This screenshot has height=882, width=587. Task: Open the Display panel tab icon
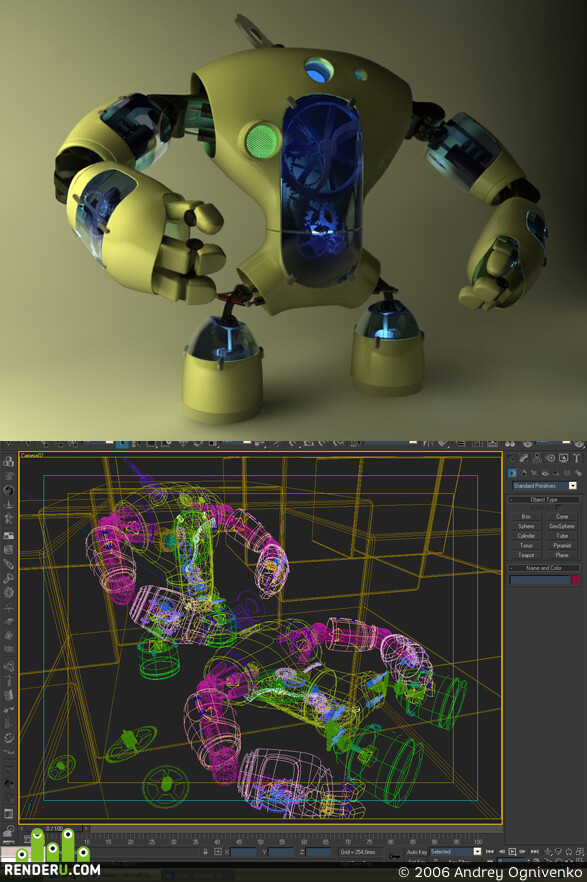pyautogui.click(x=563, y=458)
